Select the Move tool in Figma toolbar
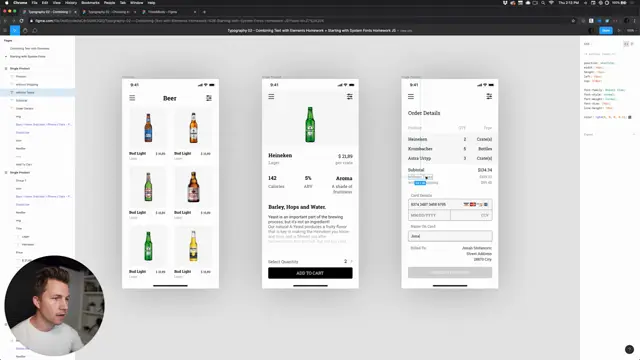Image resolution: width=640 pixels, height=360 pixels. point(15,31)
